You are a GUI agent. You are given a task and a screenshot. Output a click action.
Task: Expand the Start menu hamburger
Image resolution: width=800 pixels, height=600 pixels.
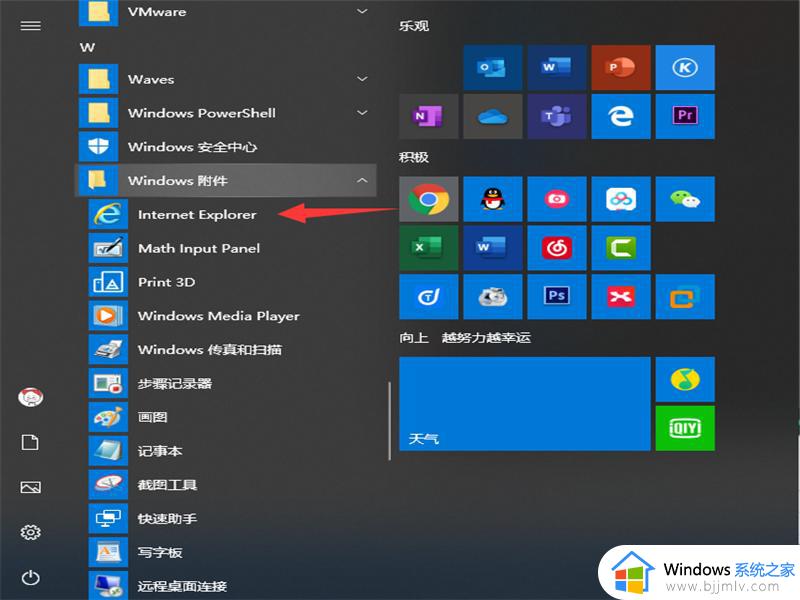click(x=31, y=26)
